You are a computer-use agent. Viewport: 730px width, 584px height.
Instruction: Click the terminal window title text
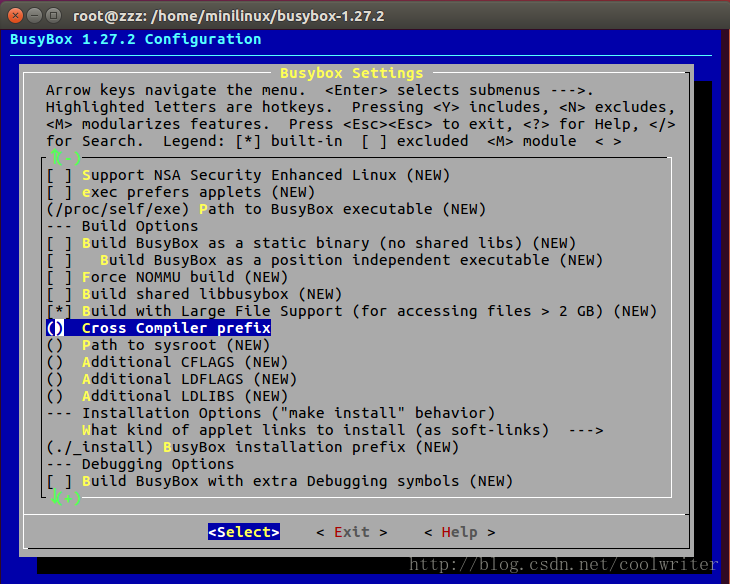(229, 16)
